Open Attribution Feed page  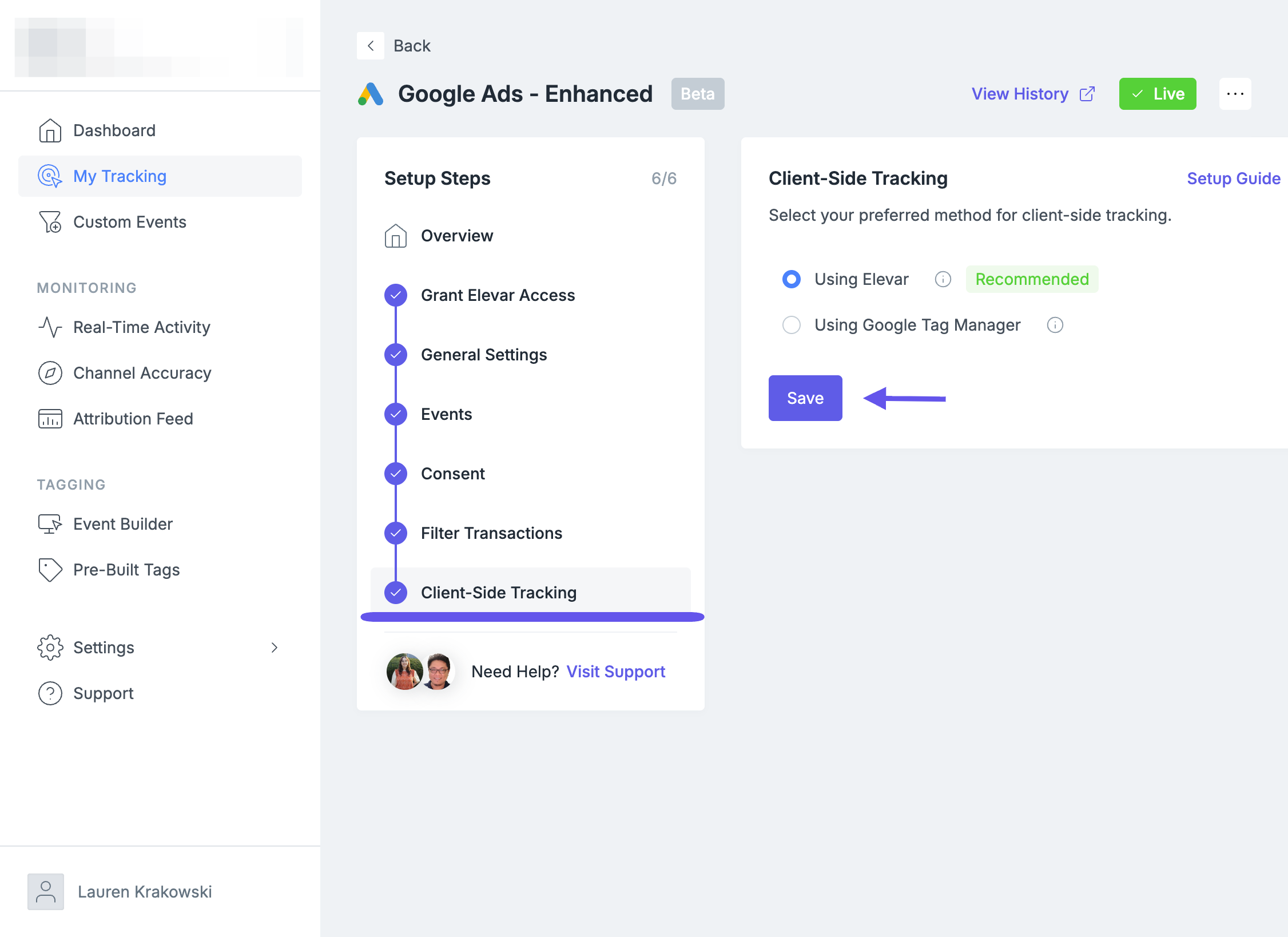pyautogui.click(x=160, y=419)
